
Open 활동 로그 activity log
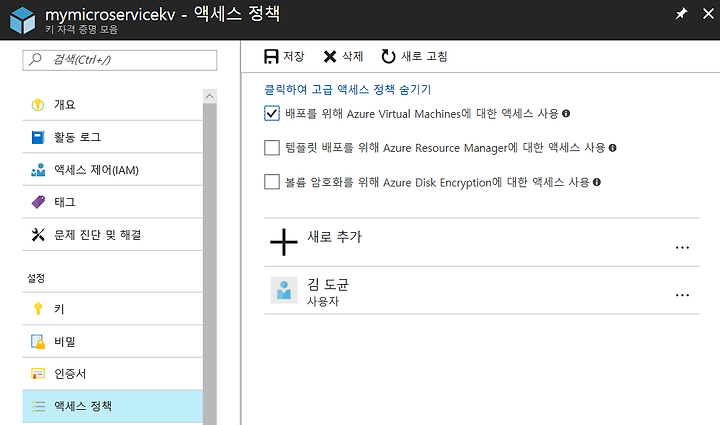tap(112, 137)
